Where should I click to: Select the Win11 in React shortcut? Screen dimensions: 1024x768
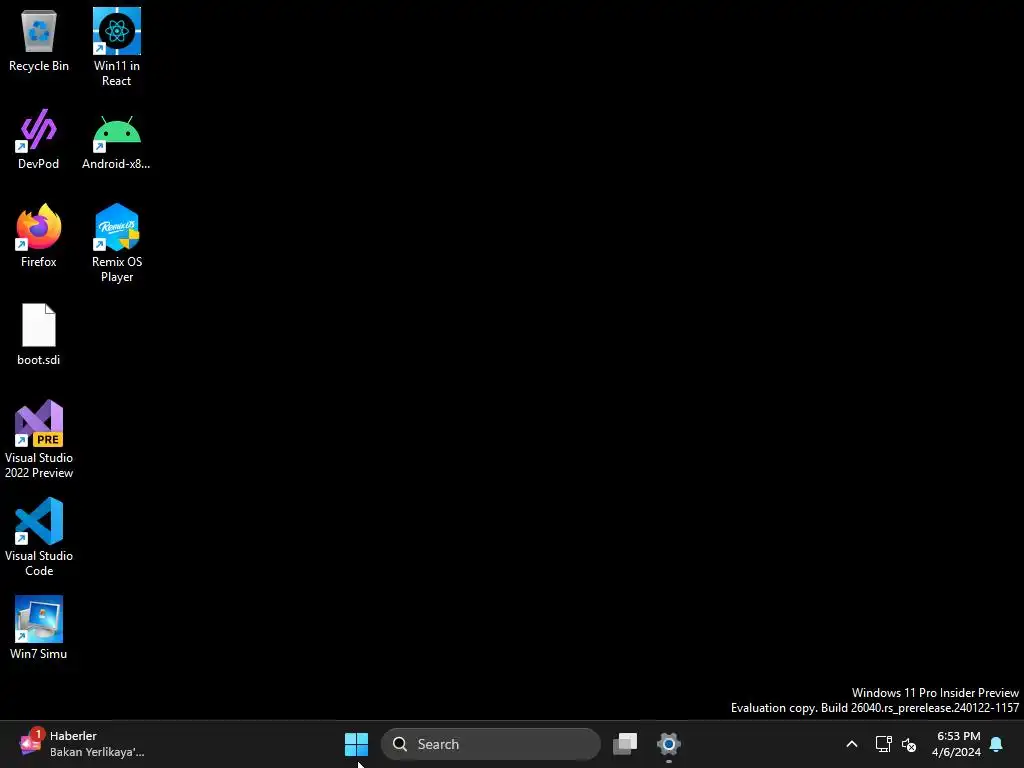click(x=116, y=47)
